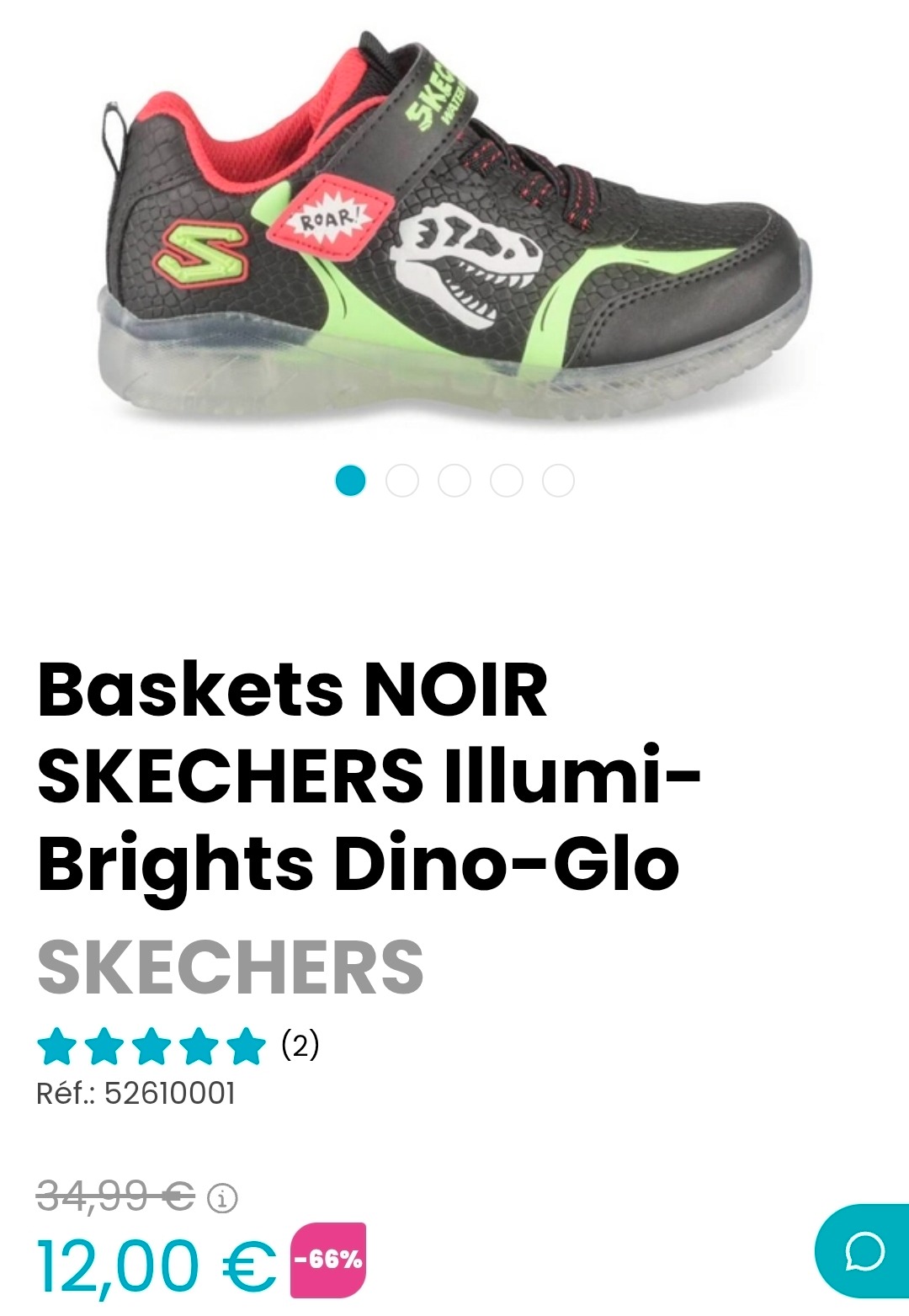Click the reference number 52610001
The image size is (909, 1316).
(x=137, y=1093)
